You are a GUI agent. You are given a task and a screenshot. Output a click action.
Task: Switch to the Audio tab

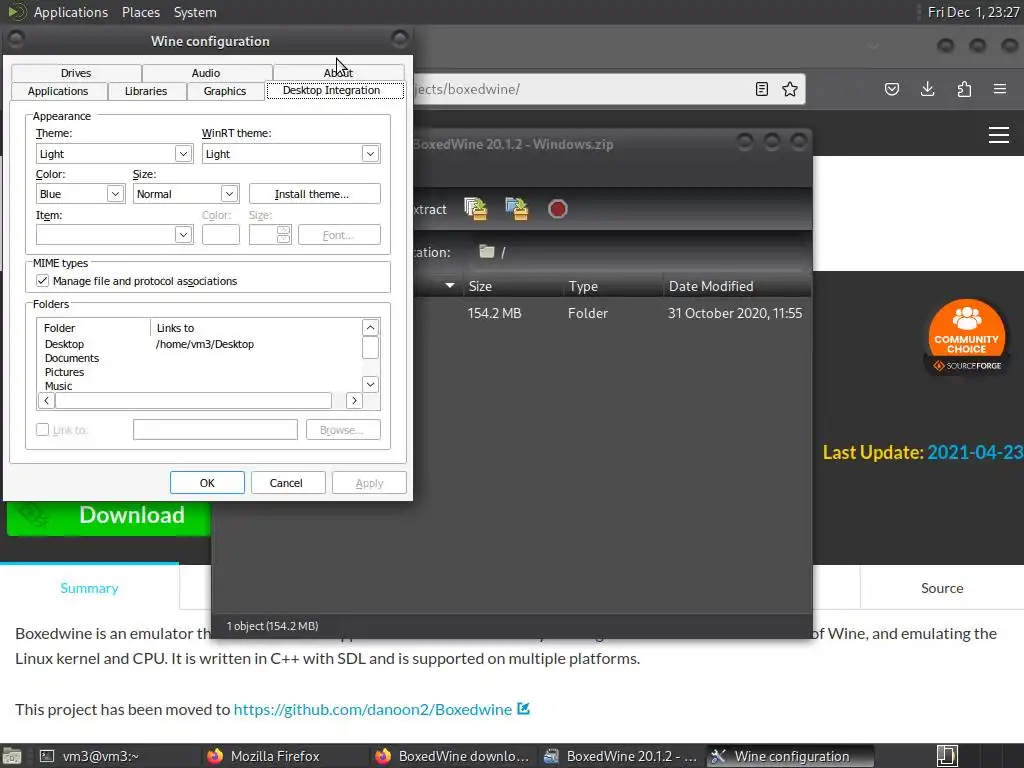pos(206,72)
